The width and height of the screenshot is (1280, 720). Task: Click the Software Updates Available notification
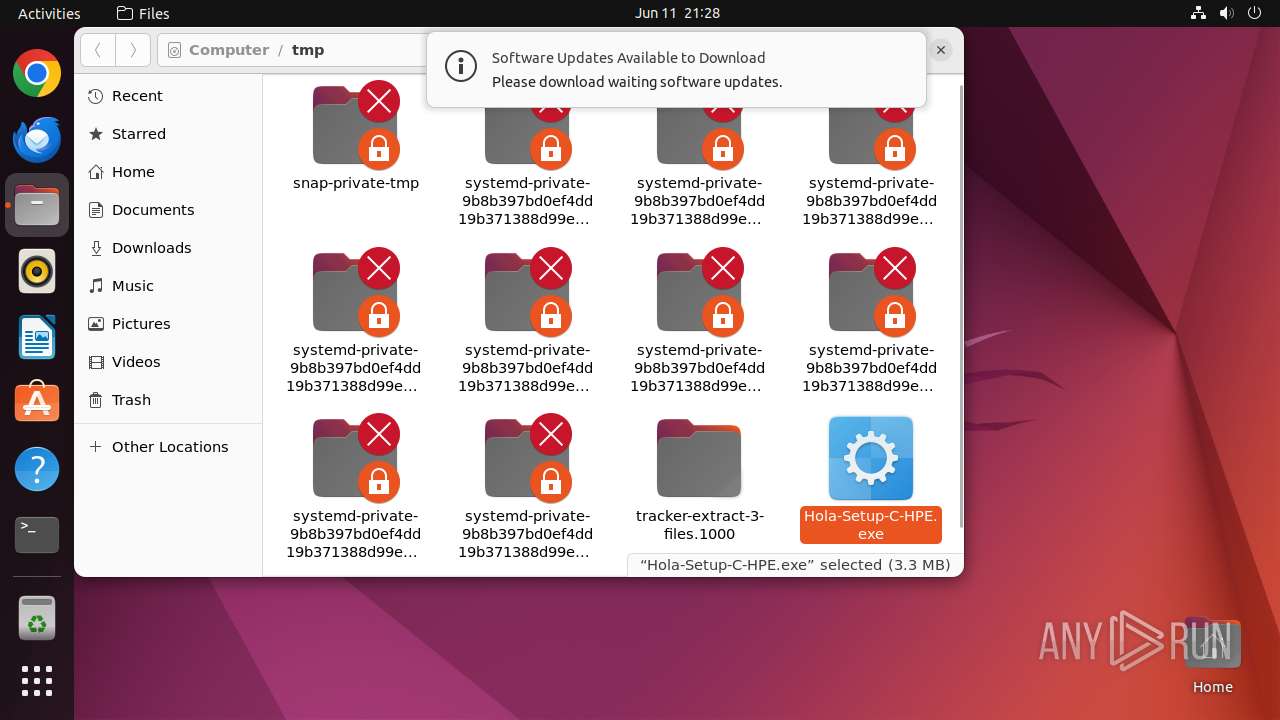676,70
